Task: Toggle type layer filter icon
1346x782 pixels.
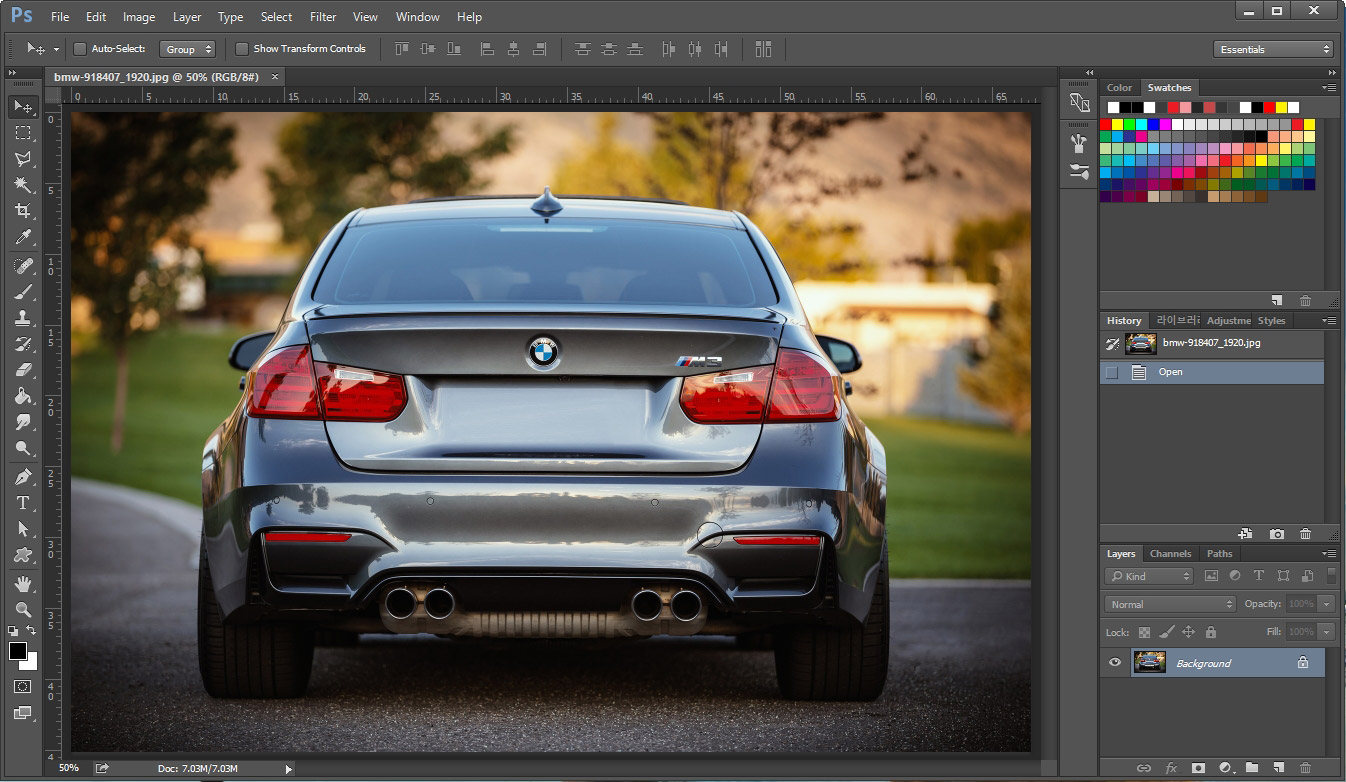Action: tap(1258, 576)
